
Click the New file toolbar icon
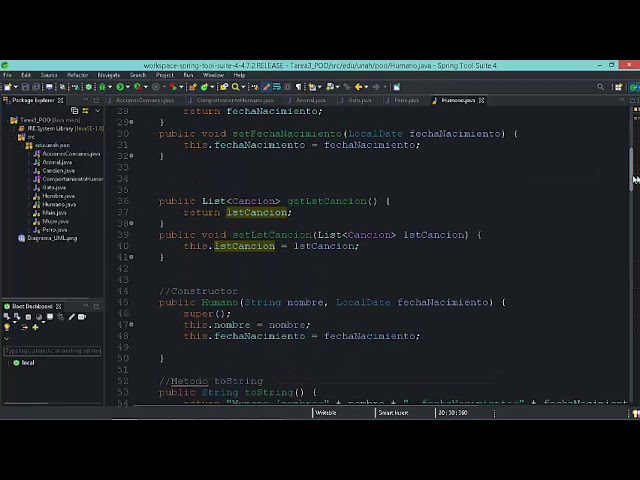7,87
